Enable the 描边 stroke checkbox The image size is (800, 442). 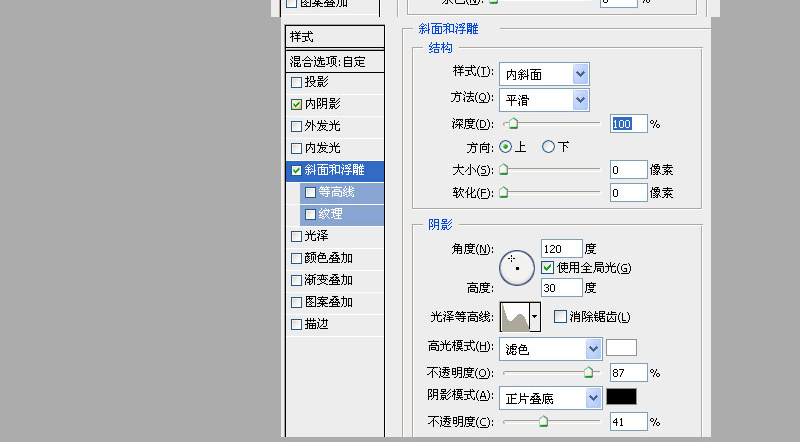click(296, 324)
